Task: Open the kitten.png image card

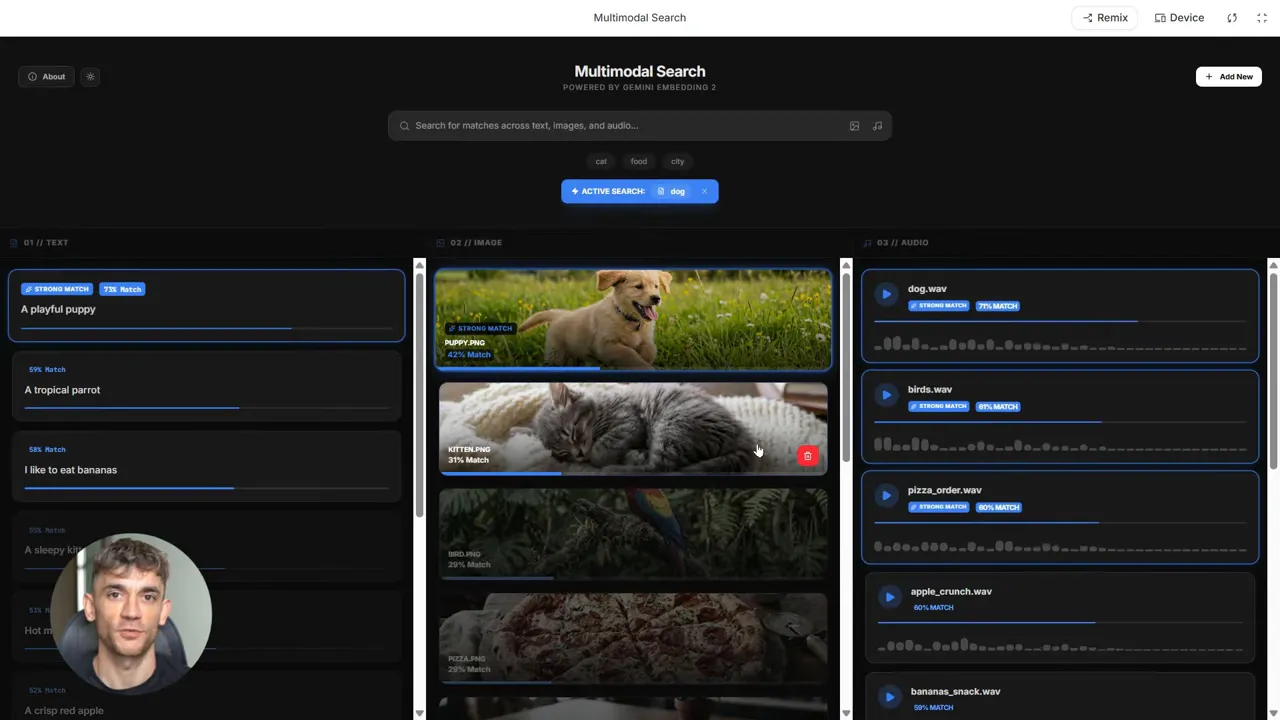Action: 633,428
